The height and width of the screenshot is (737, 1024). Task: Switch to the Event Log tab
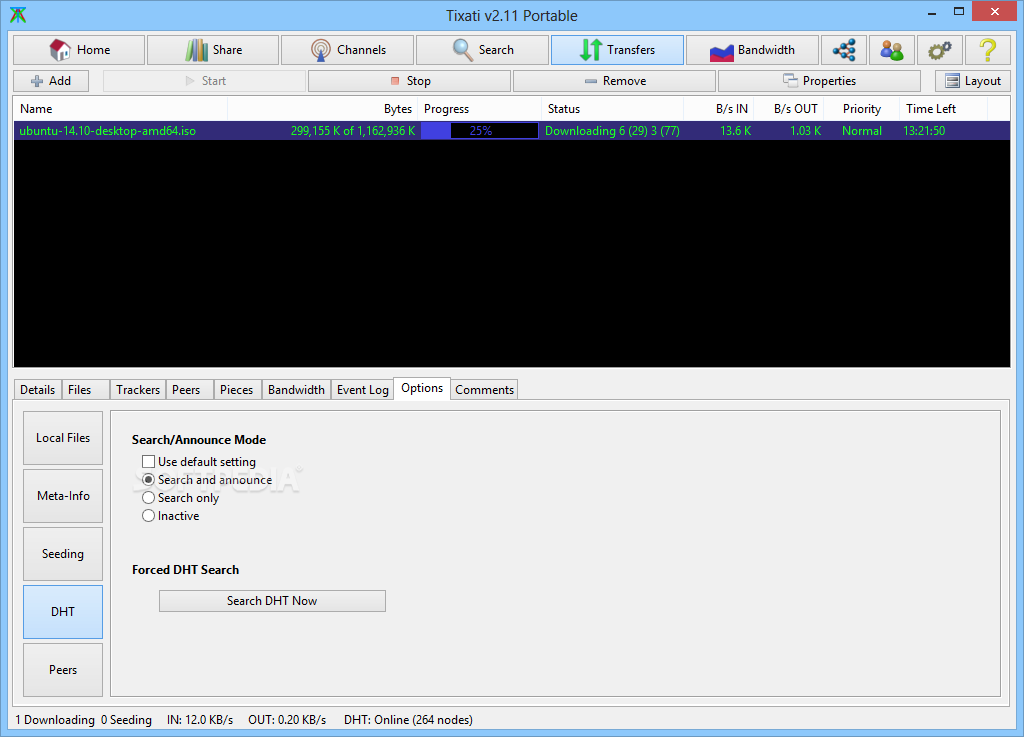pos(363,390)
